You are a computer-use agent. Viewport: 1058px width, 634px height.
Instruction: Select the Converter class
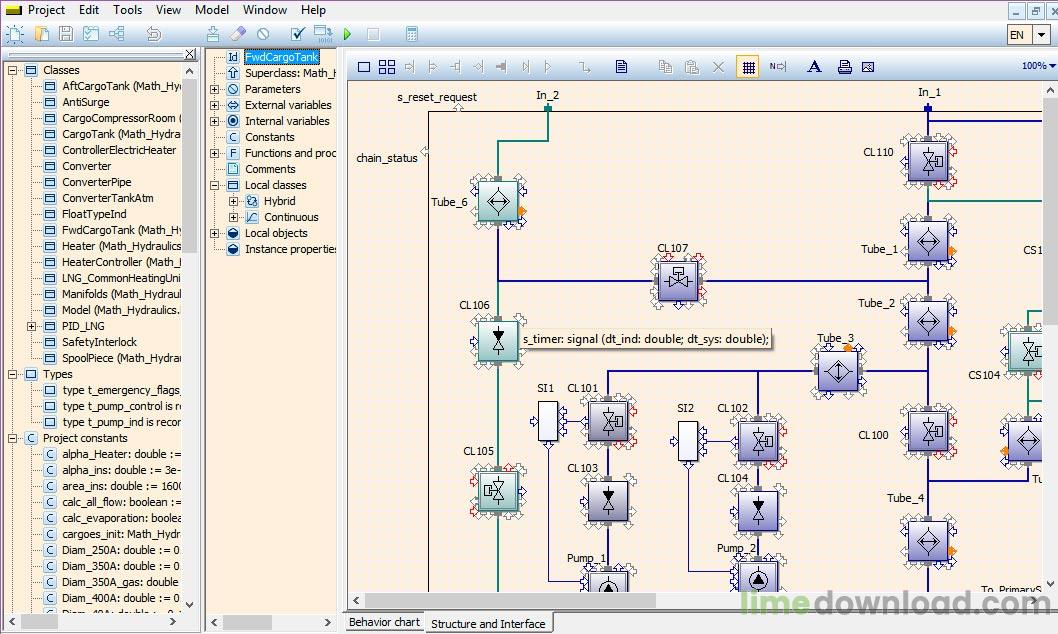(86, 167)
